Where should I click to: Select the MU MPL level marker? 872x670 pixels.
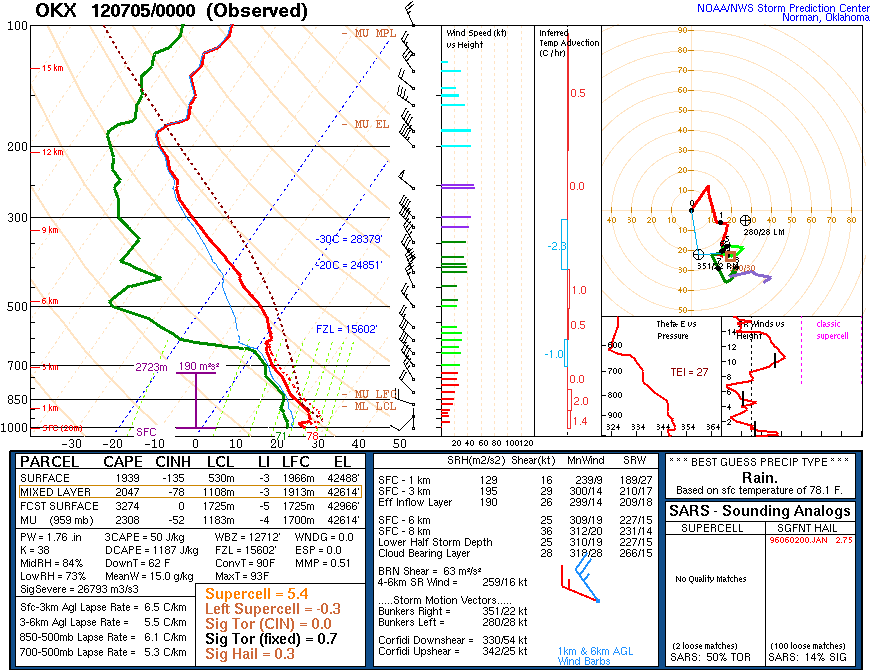coord(369,33)
